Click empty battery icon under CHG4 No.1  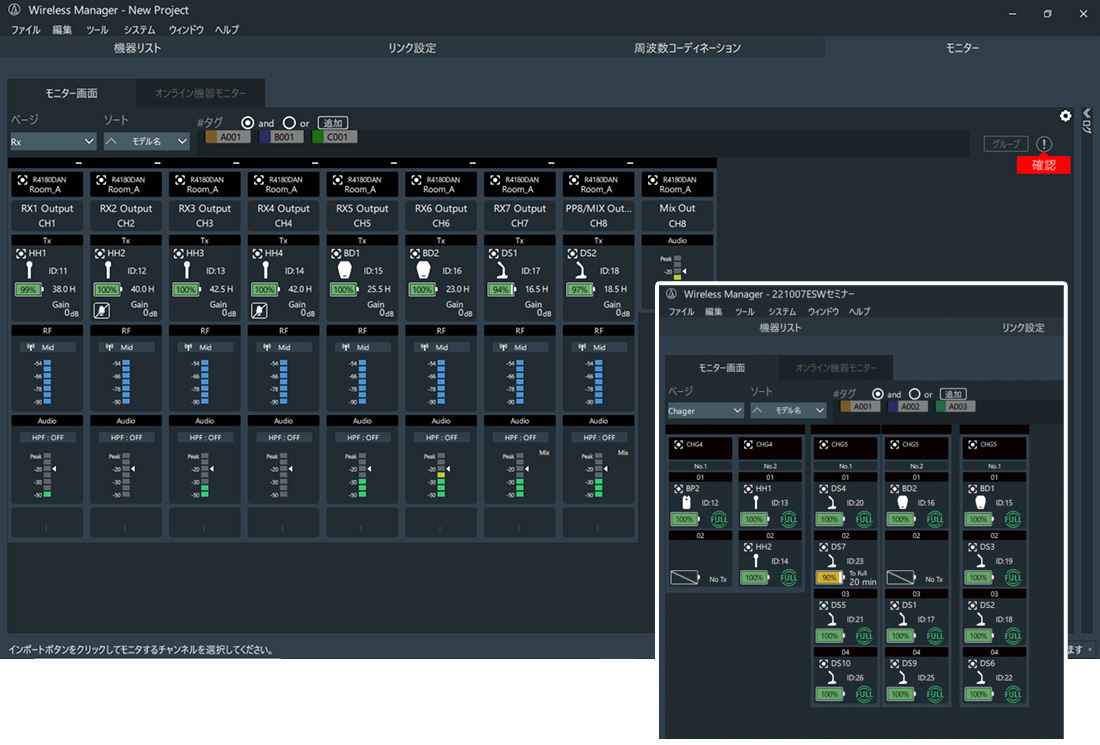(x=685, y=577)
